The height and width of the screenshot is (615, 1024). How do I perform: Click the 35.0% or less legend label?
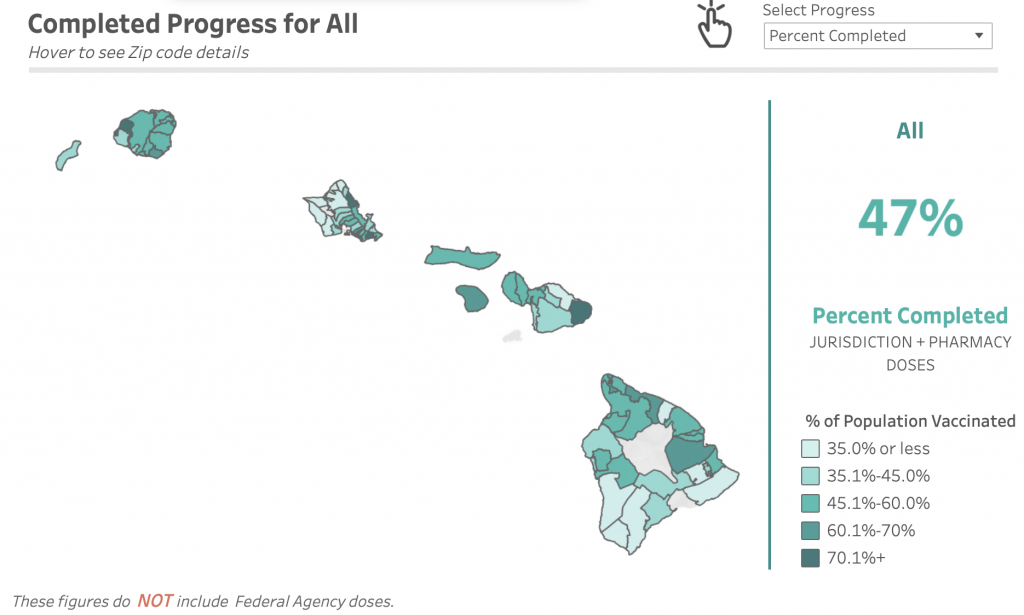(878, 449)
